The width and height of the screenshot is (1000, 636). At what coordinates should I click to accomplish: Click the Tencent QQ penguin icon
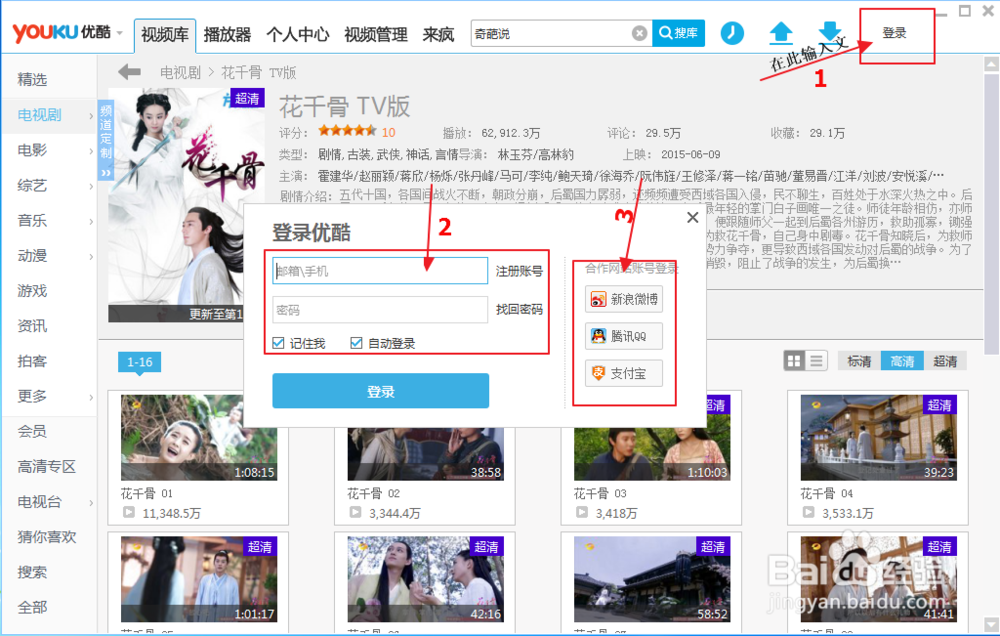[x=598, y=336]
